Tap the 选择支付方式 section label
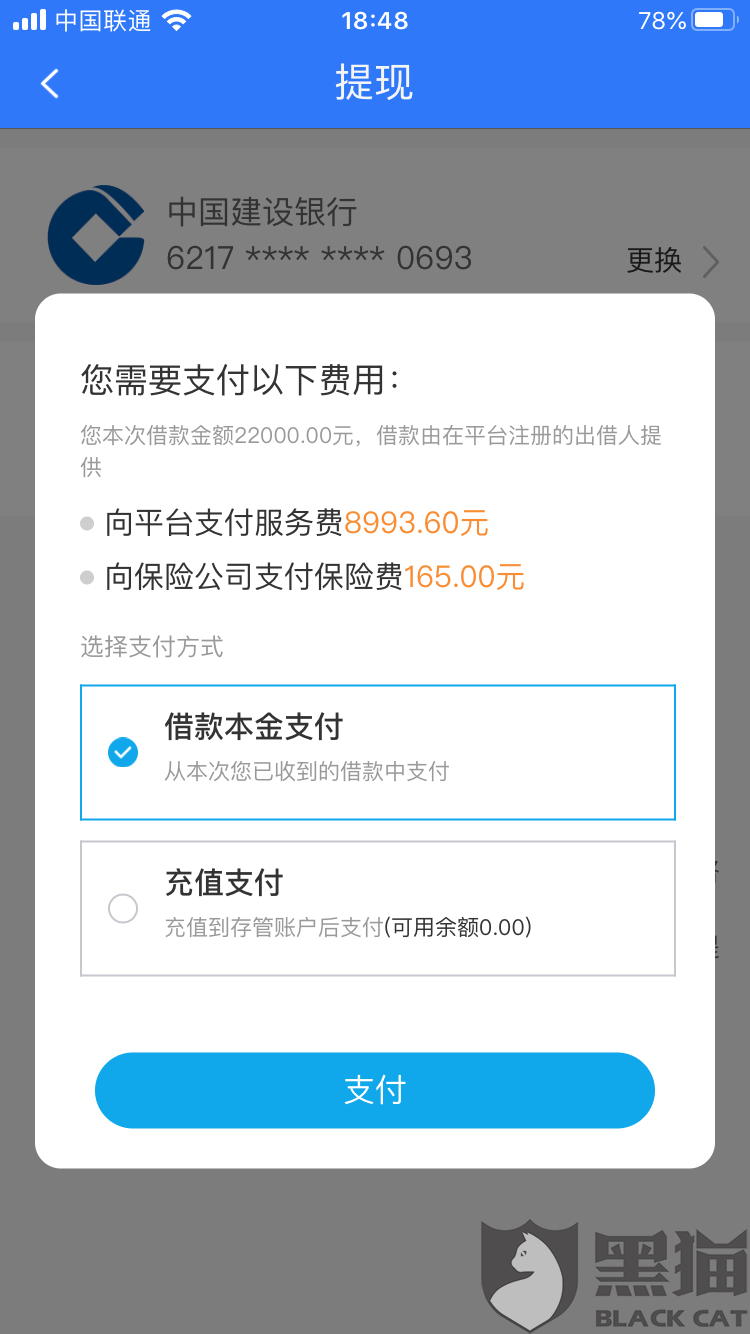Viewport: 750px width, 1334px height. [x=152, y=647]
